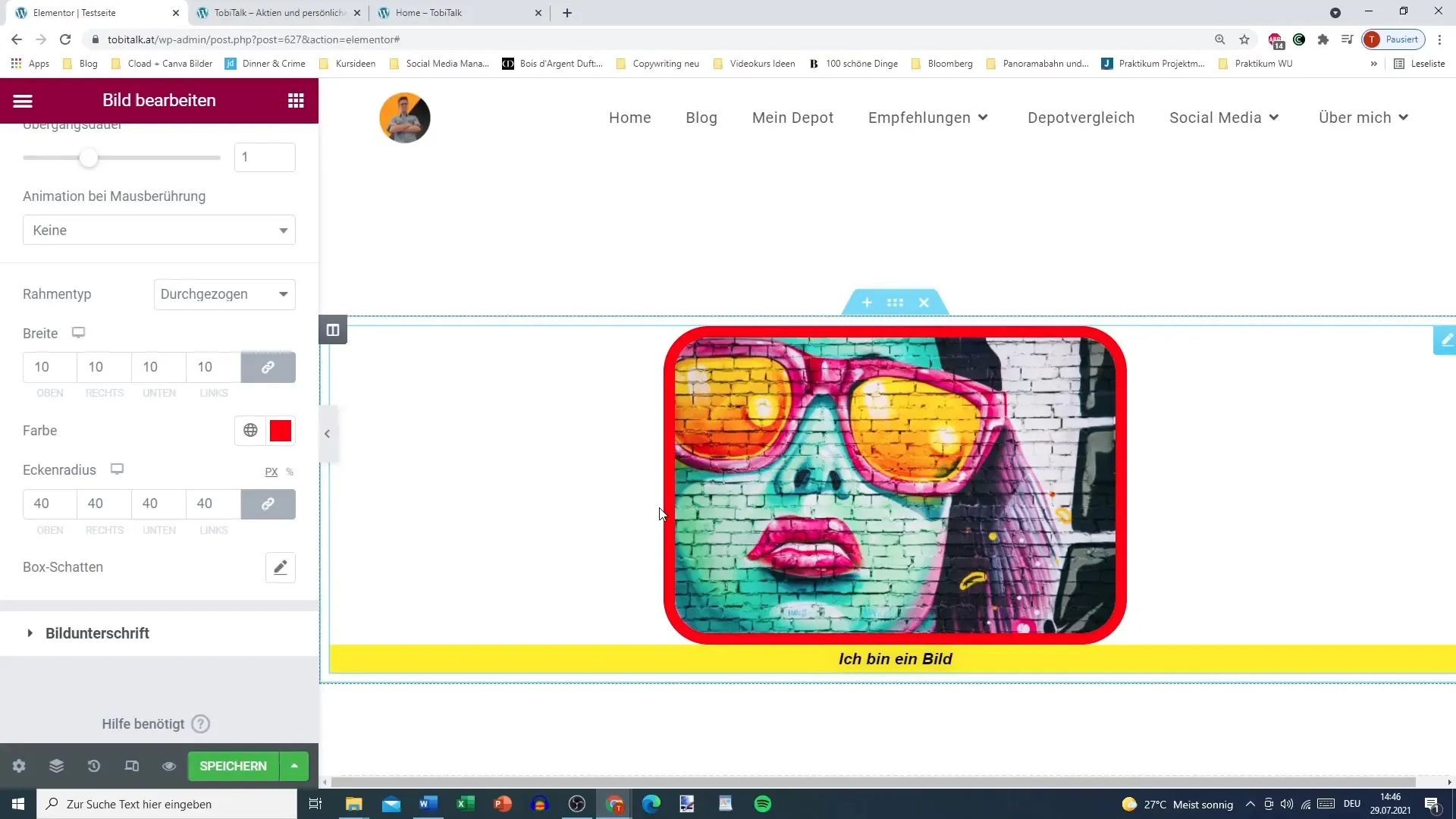
Task: Edit Box-Schatten with pencil icon
Action: click(281, 567)
